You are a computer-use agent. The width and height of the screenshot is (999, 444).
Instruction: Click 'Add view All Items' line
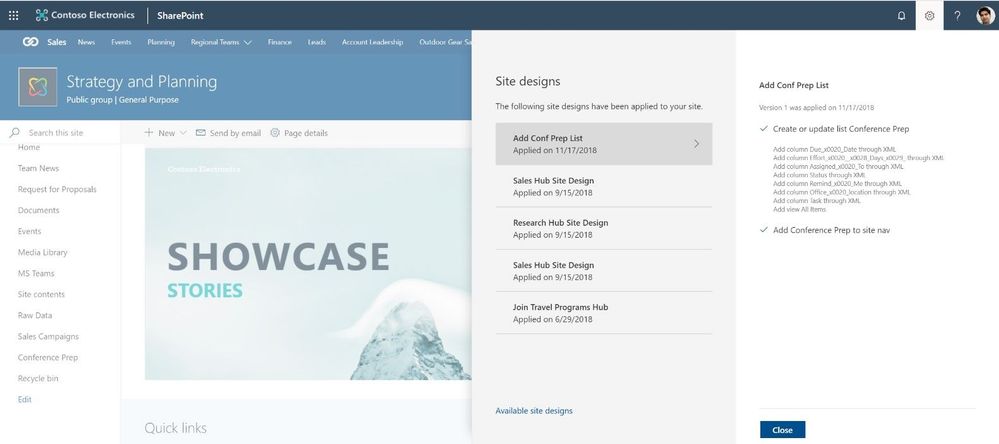pos(800,209)
